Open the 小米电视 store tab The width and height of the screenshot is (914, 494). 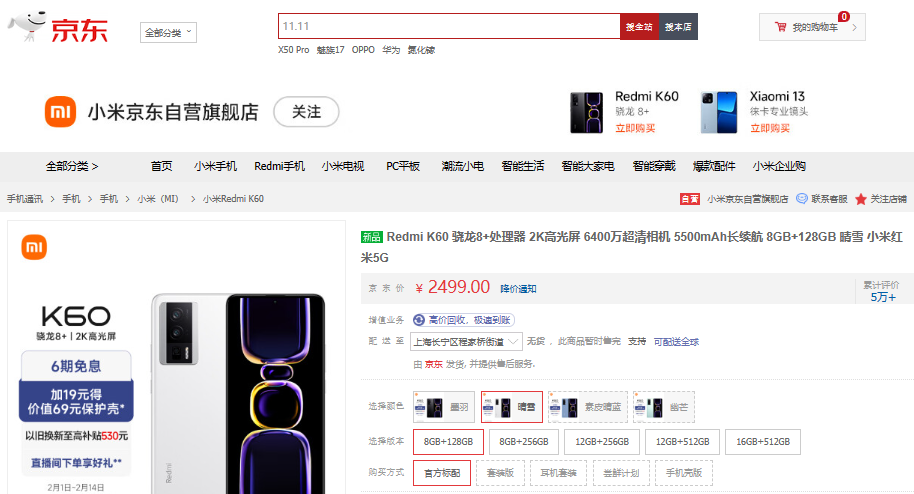tap(343, 166)
